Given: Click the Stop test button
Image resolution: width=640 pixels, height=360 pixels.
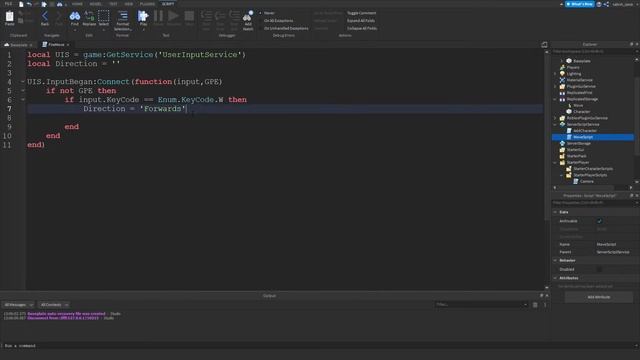Looking at the screenshot, I should click(189, 17).
